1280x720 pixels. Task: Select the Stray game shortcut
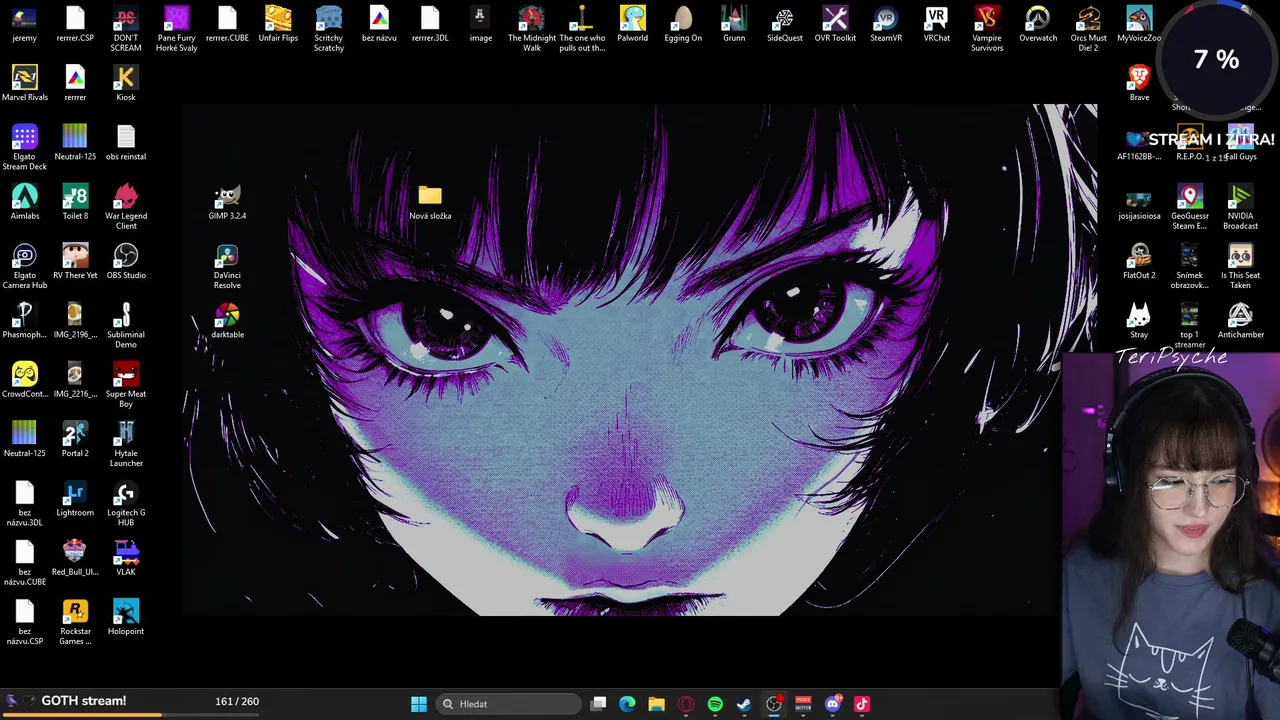tap(1139, 320)
